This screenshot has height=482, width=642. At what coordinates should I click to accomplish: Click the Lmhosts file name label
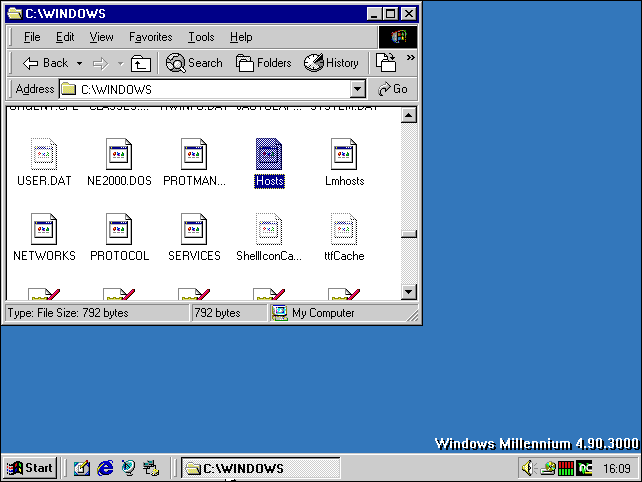tap(344, 181)
